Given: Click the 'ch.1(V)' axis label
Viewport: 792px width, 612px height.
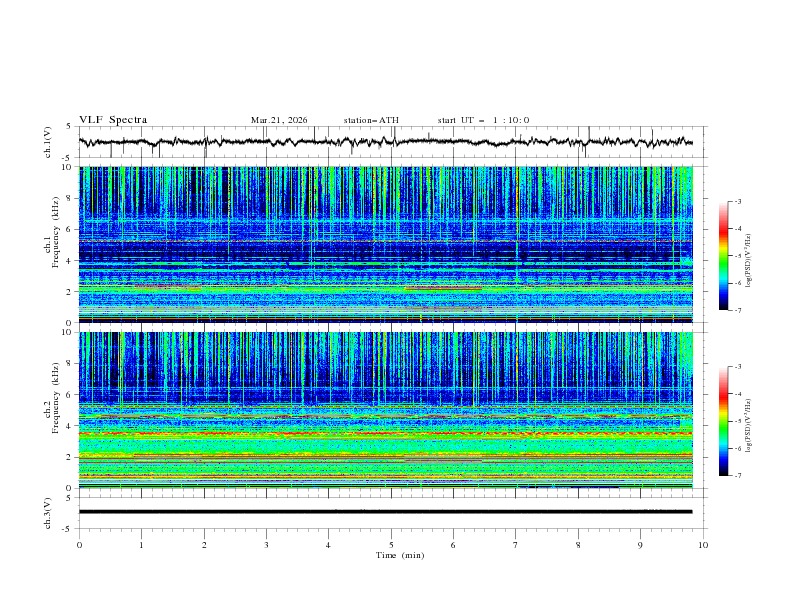Looking at the screenshot, I should (48, 142).
